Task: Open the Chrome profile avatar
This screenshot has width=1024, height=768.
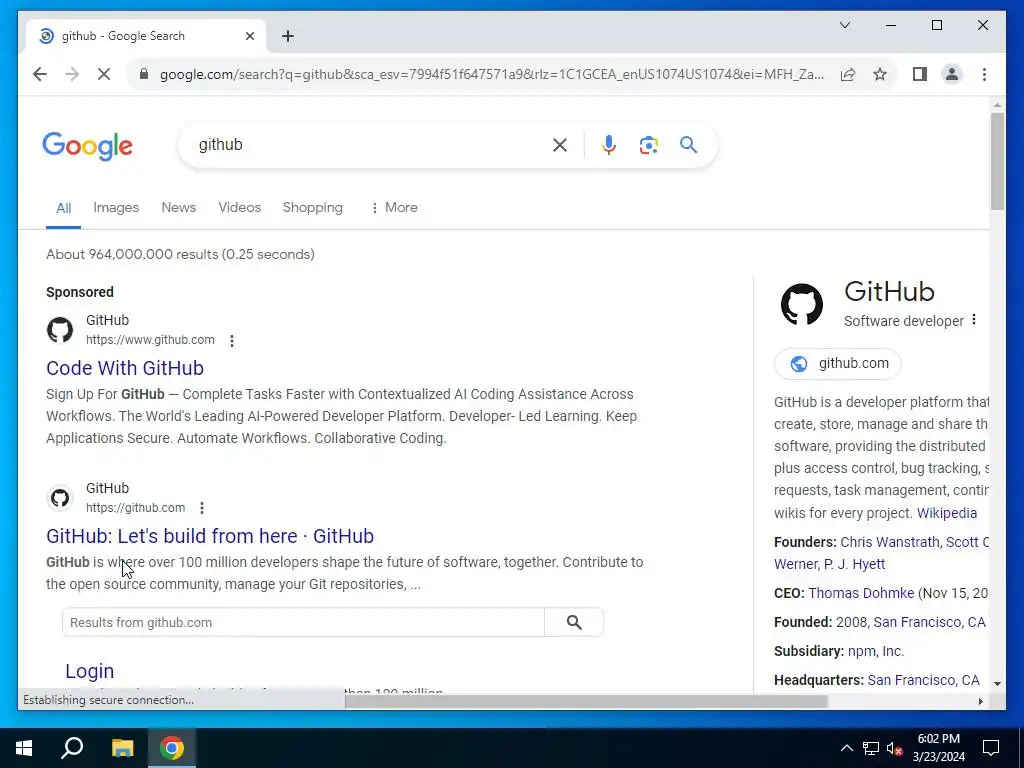Action: 952,74
